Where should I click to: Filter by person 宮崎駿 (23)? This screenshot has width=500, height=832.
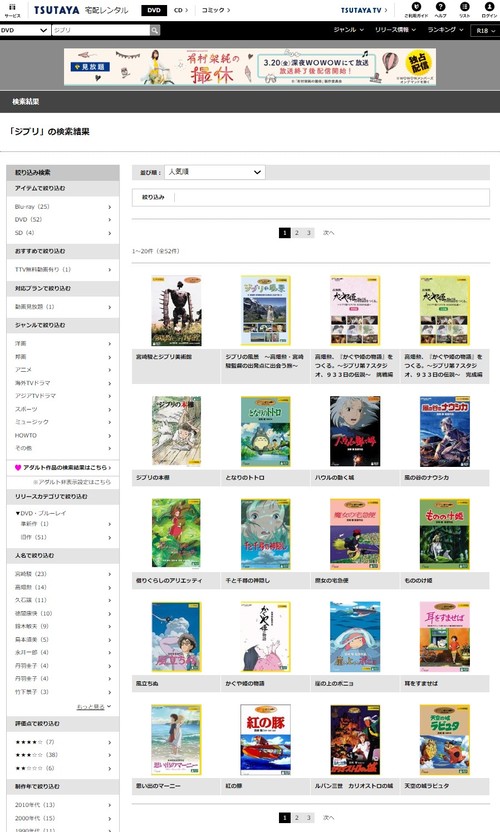click(x=63, y=574)
